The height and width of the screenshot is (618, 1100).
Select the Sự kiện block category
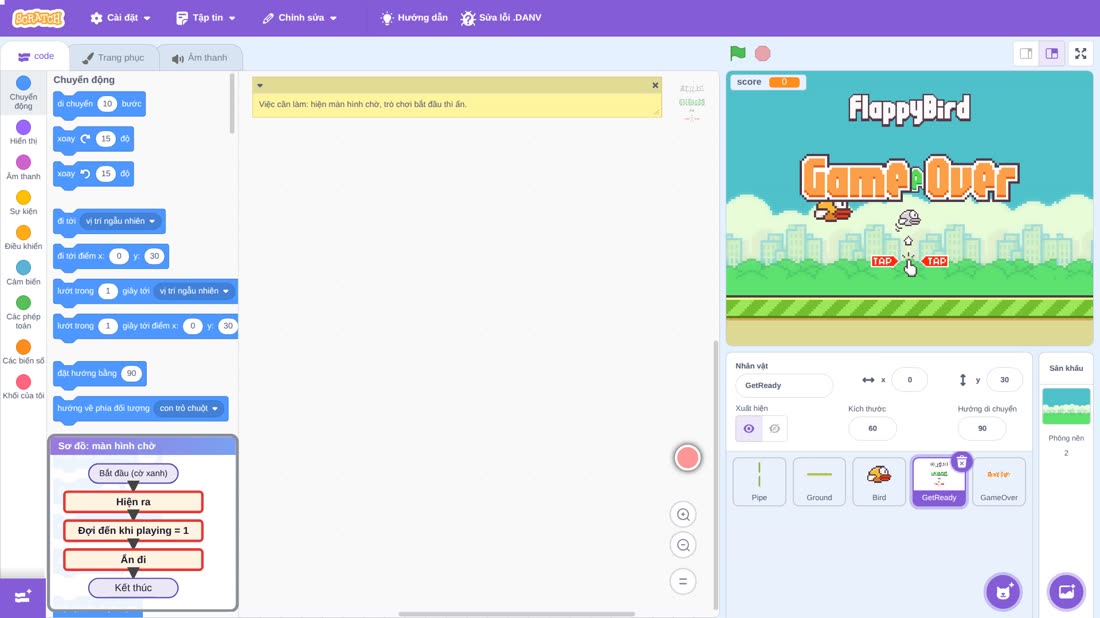point(23,203)
